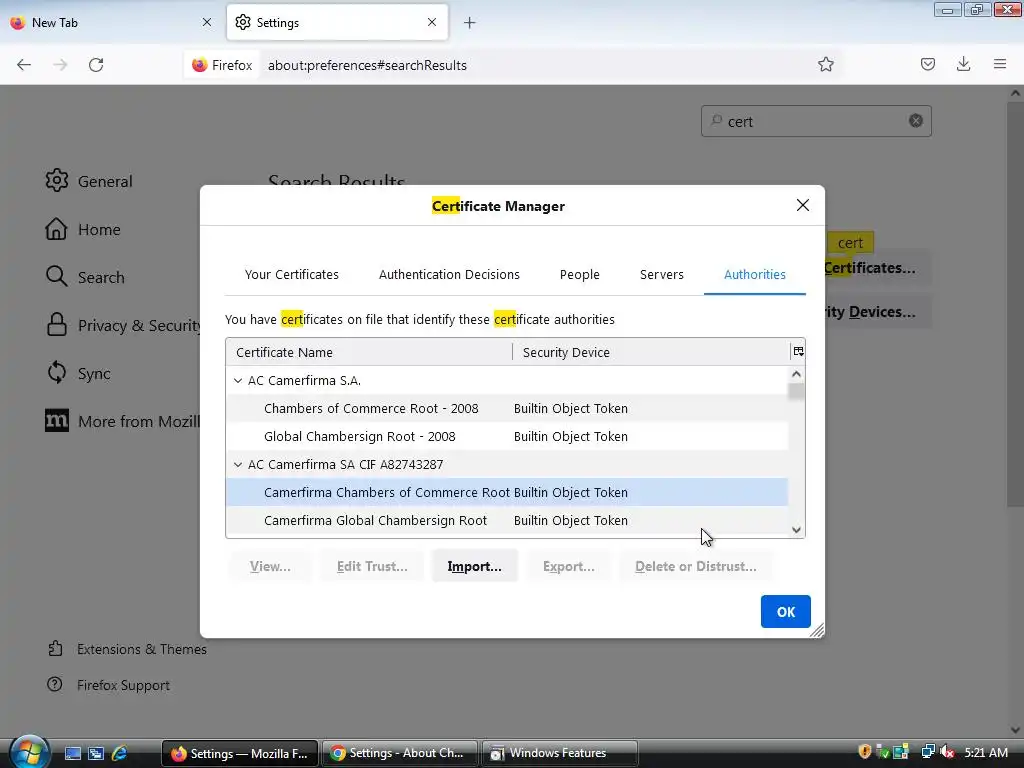Click the taskbar clock showing 5:21 AM
The width and height of the screenshot is (1024, 768).
[x=986, y=752]
